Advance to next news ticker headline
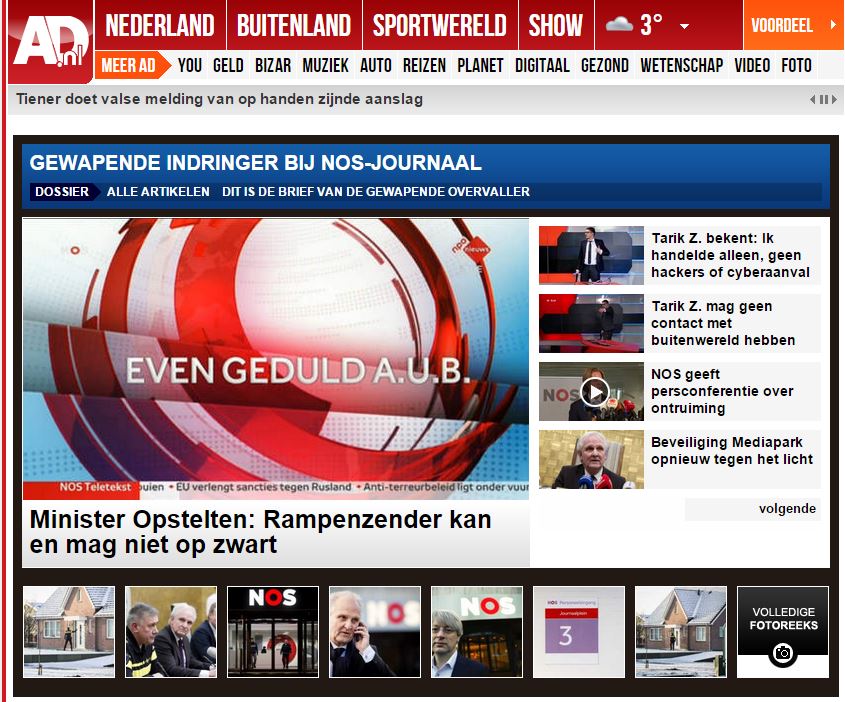The width and height of the screenshot is (845, 702). tap(833, 100)
